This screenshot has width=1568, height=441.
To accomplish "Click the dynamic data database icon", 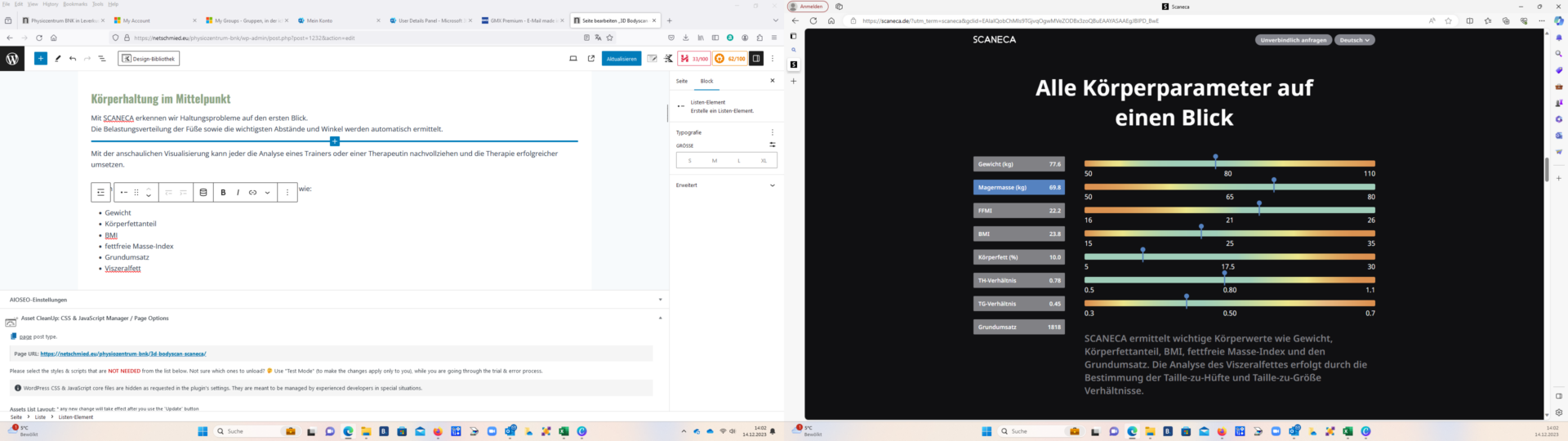I will coord(203,193).
